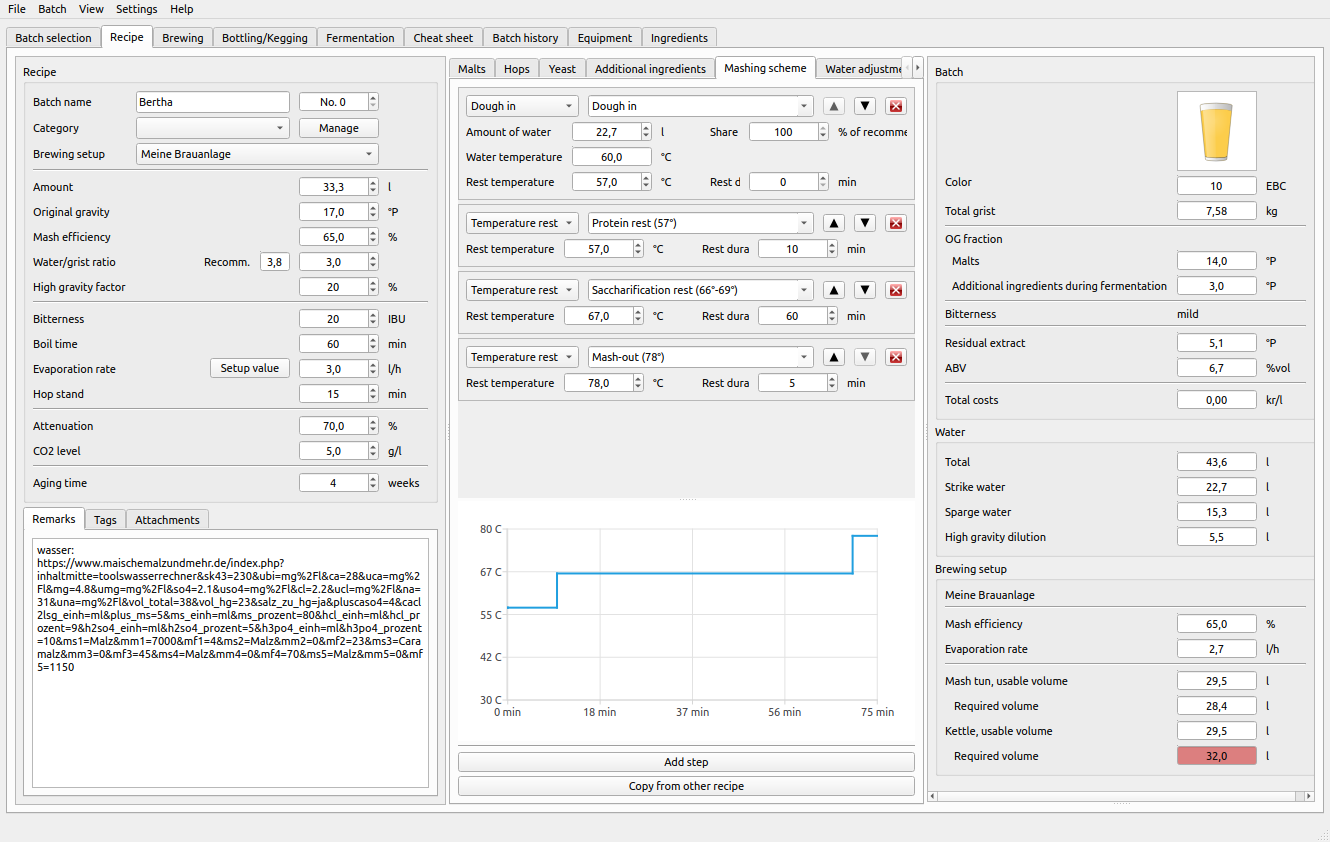Viewport: 1330px width, 842px height.
Task: Open the Hops tab
Action: click(x=517, y=69)
